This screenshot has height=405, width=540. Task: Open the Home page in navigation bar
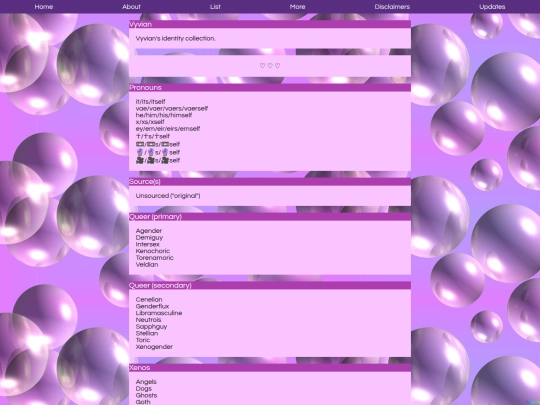pos(44,7)
